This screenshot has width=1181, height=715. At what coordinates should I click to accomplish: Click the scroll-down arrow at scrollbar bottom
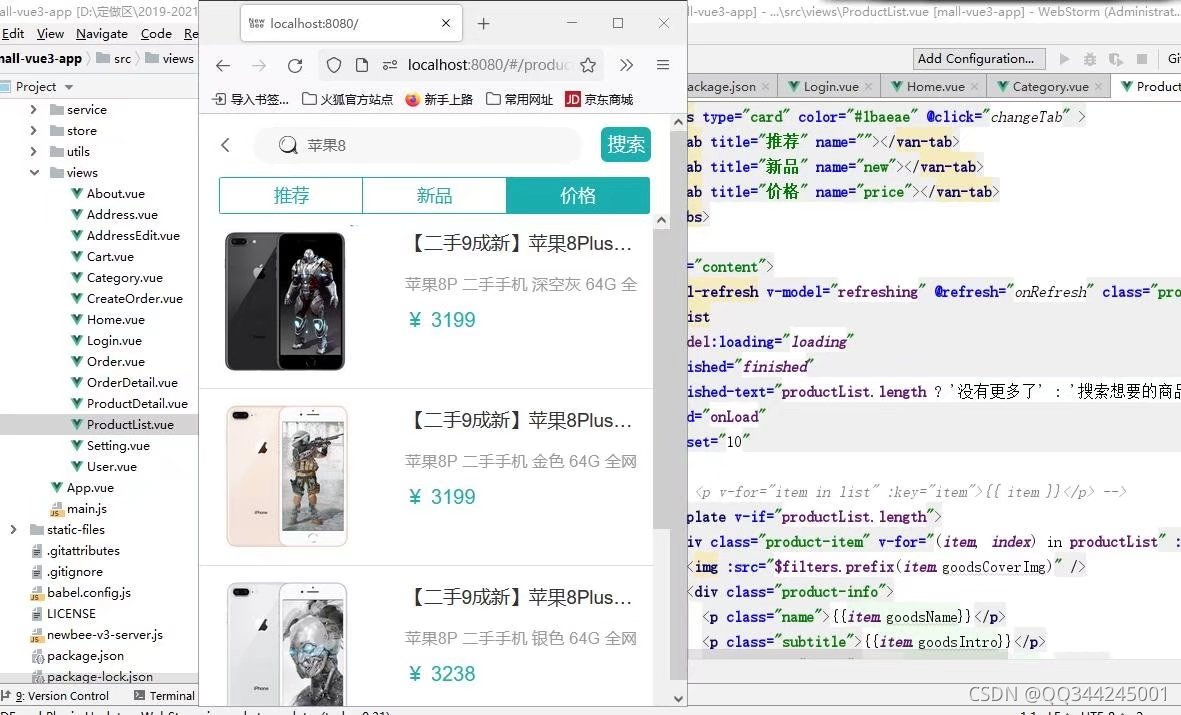[678, 699]
